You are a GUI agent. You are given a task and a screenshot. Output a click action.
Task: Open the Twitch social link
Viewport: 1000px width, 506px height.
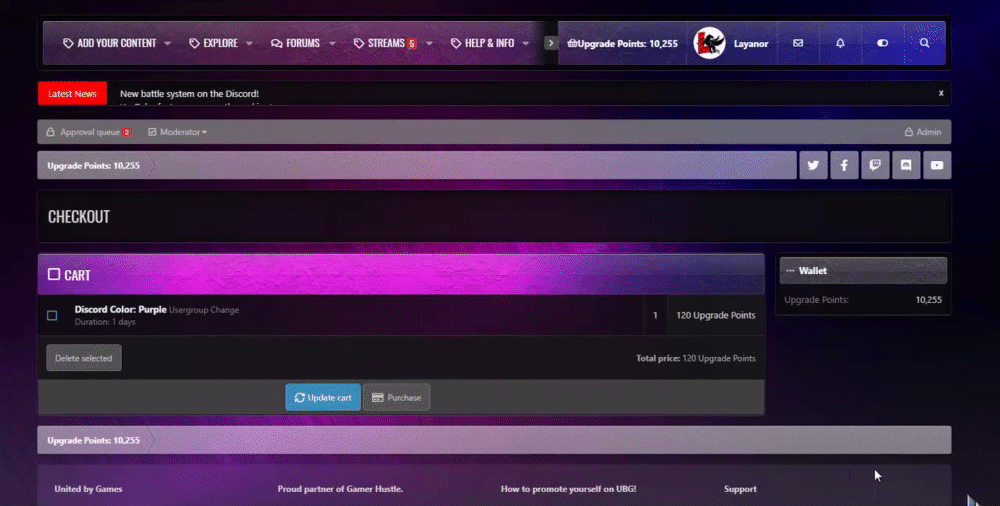(x=875, y=165)
